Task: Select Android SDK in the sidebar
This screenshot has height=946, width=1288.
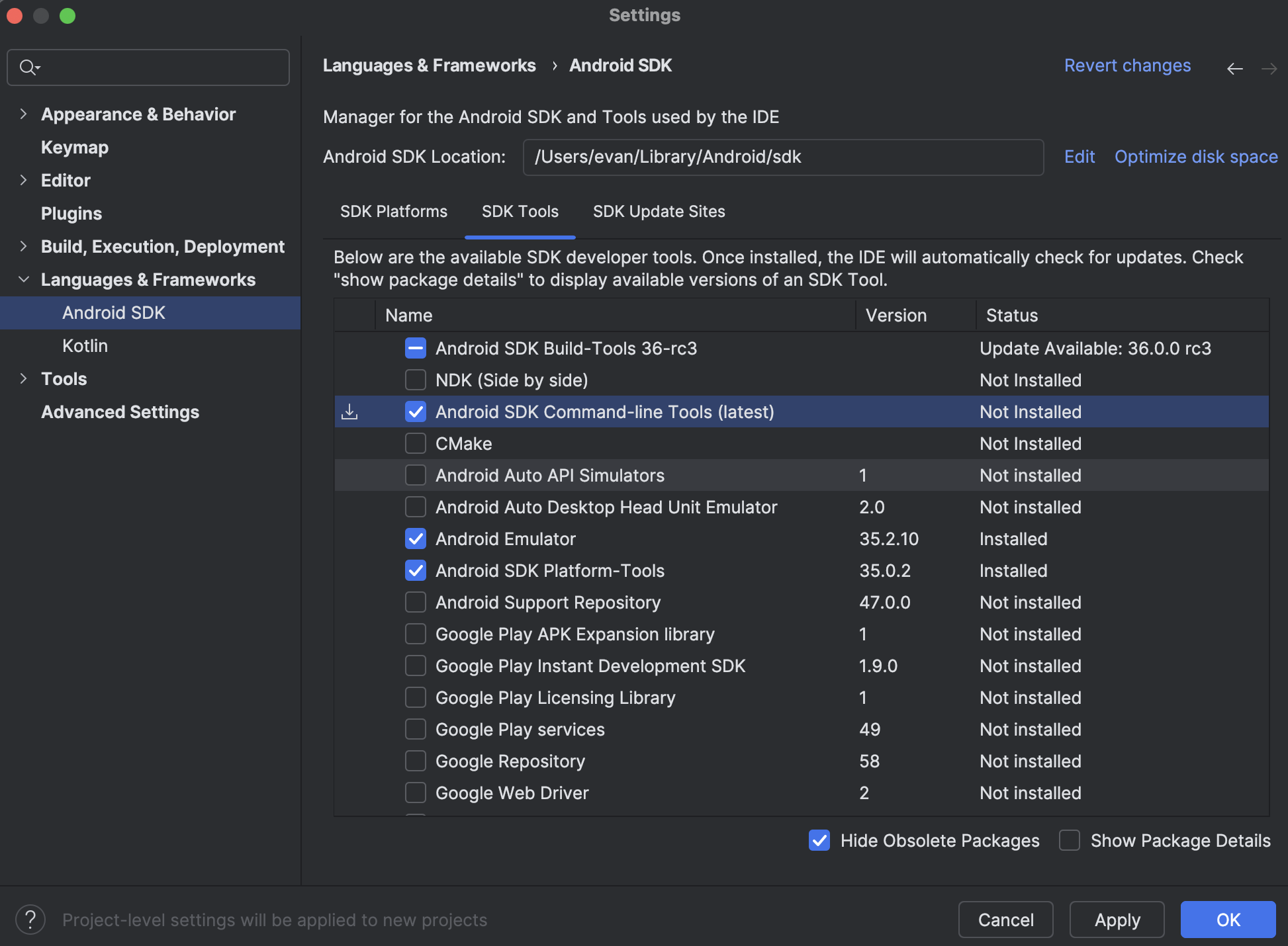Action: click(x=150, y=313)
